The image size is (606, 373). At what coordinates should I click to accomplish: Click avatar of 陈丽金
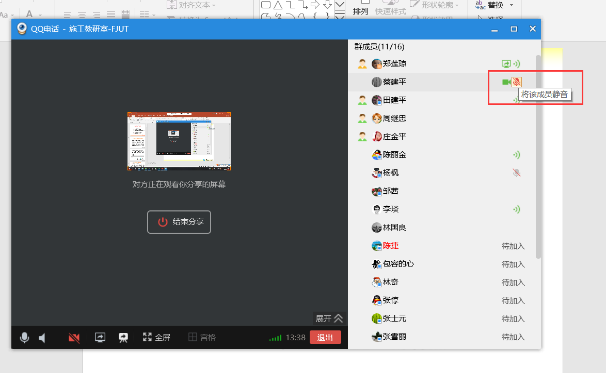click(x=377, y=155)
